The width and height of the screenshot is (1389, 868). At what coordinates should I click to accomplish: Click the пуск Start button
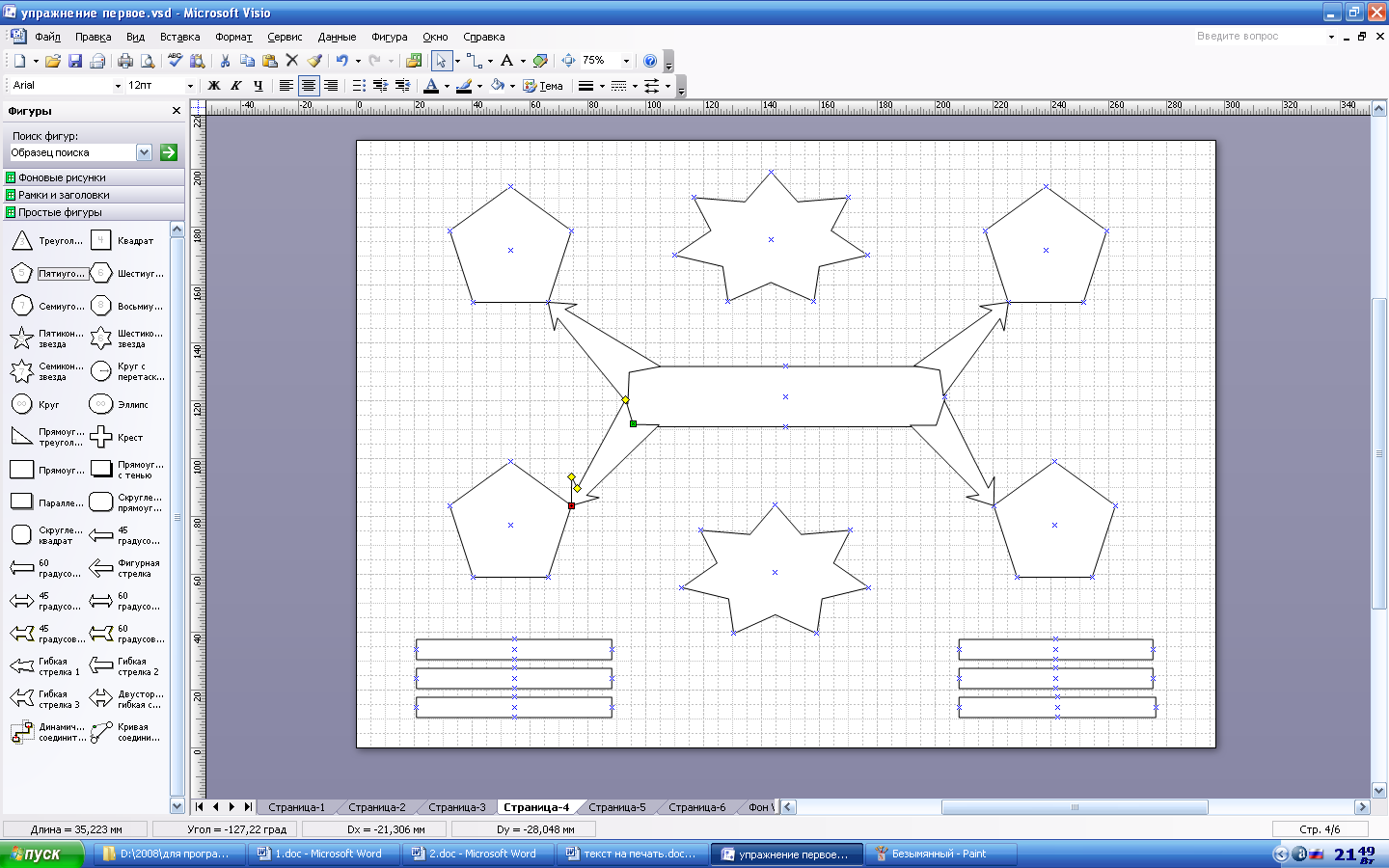pos(41,854)
